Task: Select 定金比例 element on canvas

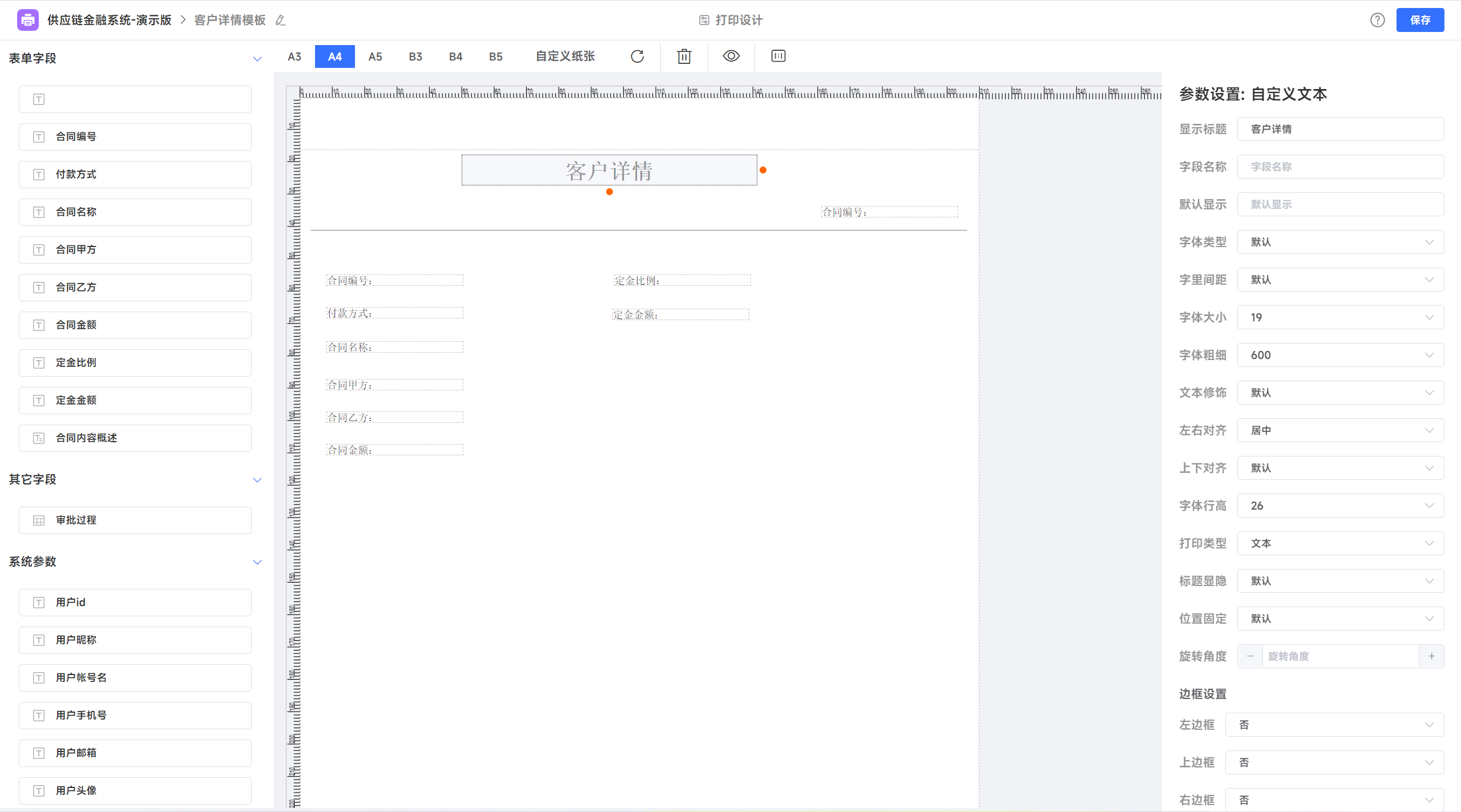Action: coord(682,280)
